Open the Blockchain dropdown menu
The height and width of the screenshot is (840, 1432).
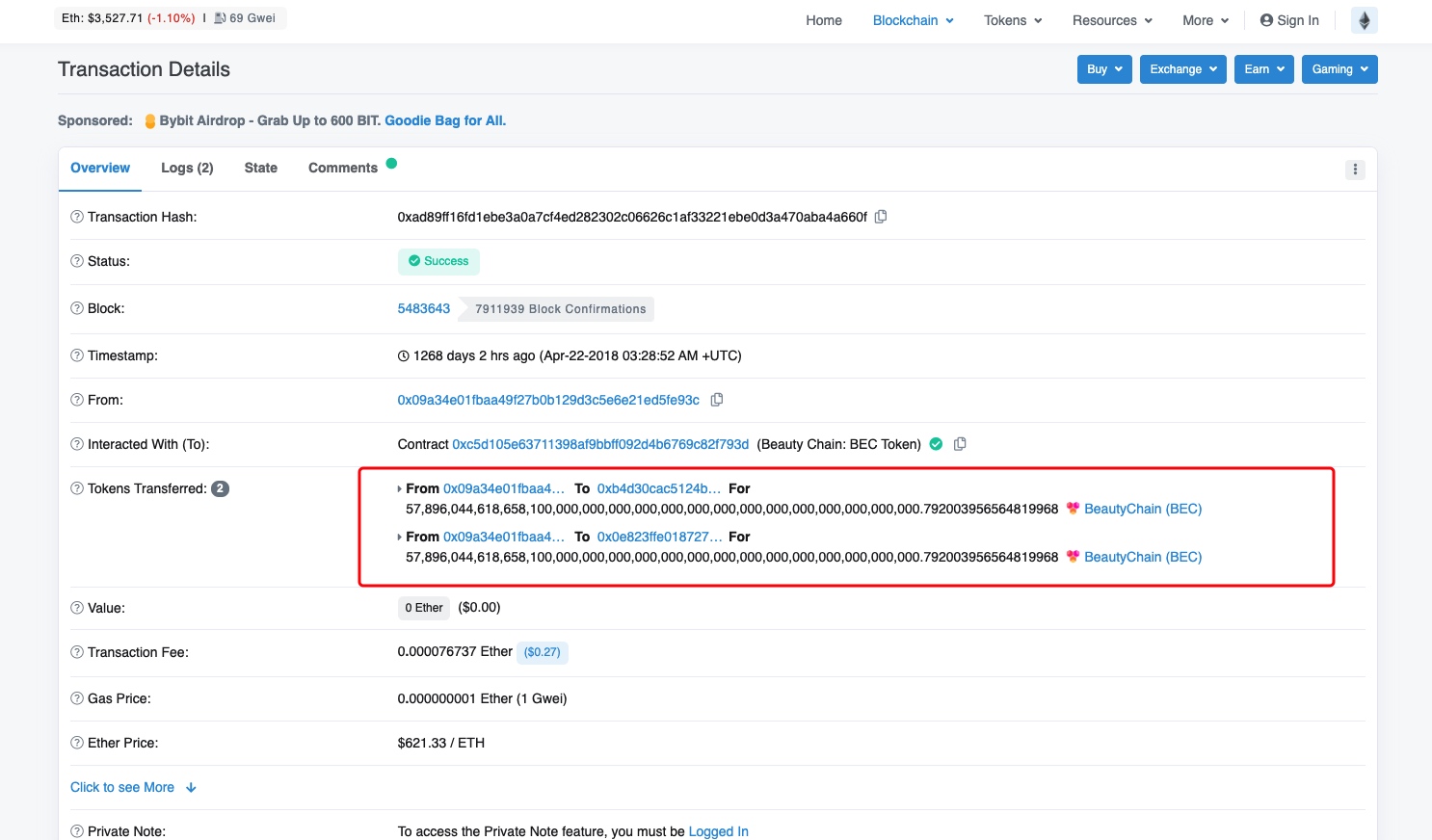point(913,20)
